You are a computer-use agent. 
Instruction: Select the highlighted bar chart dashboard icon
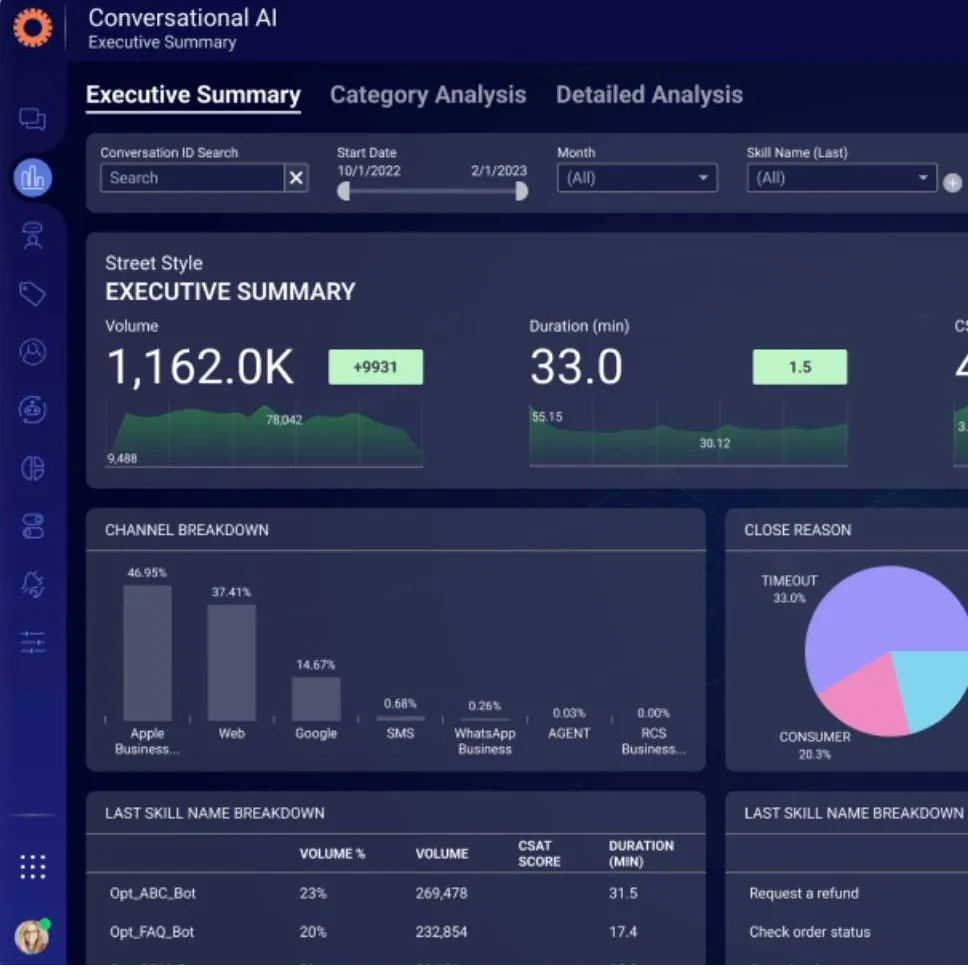(33, 177)
